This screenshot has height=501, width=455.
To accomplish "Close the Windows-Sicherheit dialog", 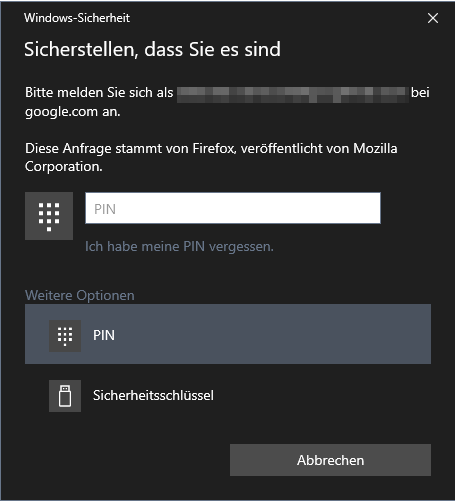I will [x=433, y=18].
